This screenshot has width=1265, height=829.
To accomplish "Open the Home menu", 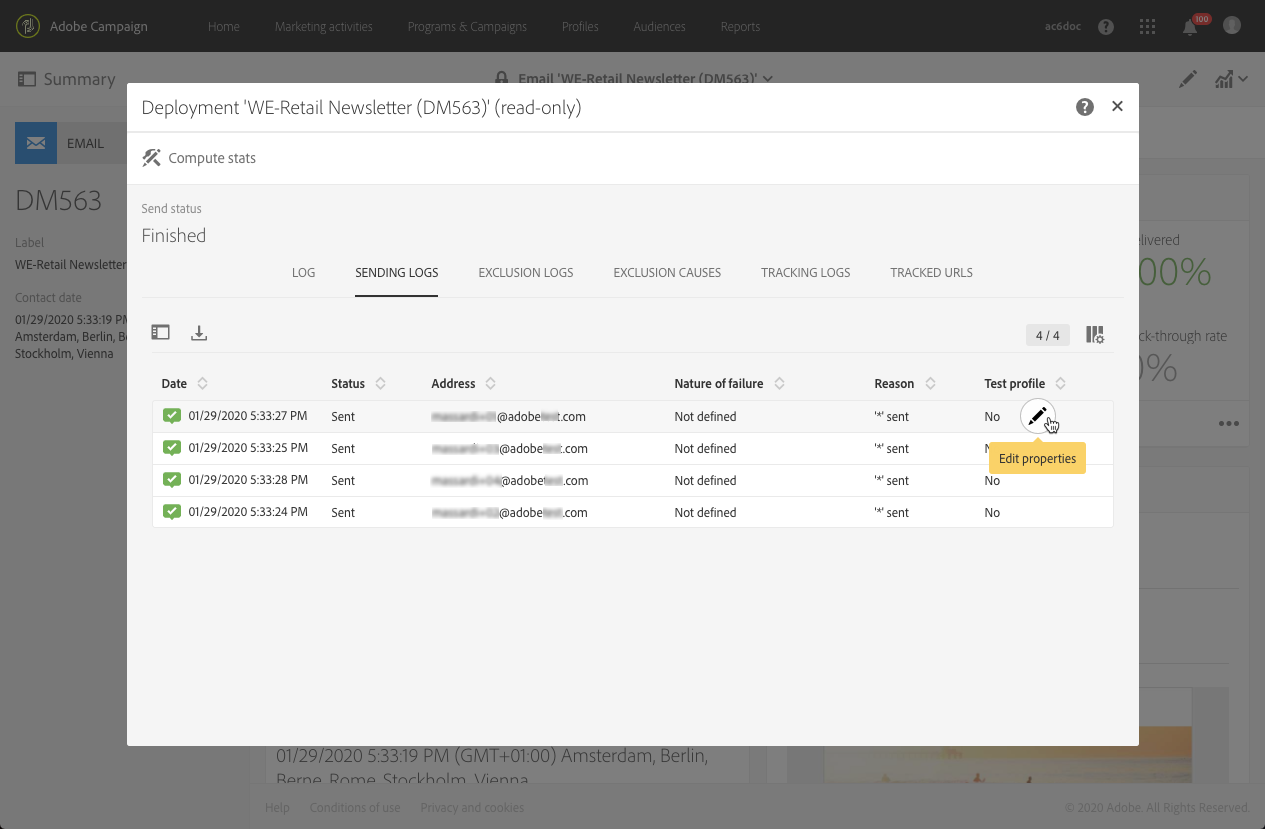I will coord(224,26).
